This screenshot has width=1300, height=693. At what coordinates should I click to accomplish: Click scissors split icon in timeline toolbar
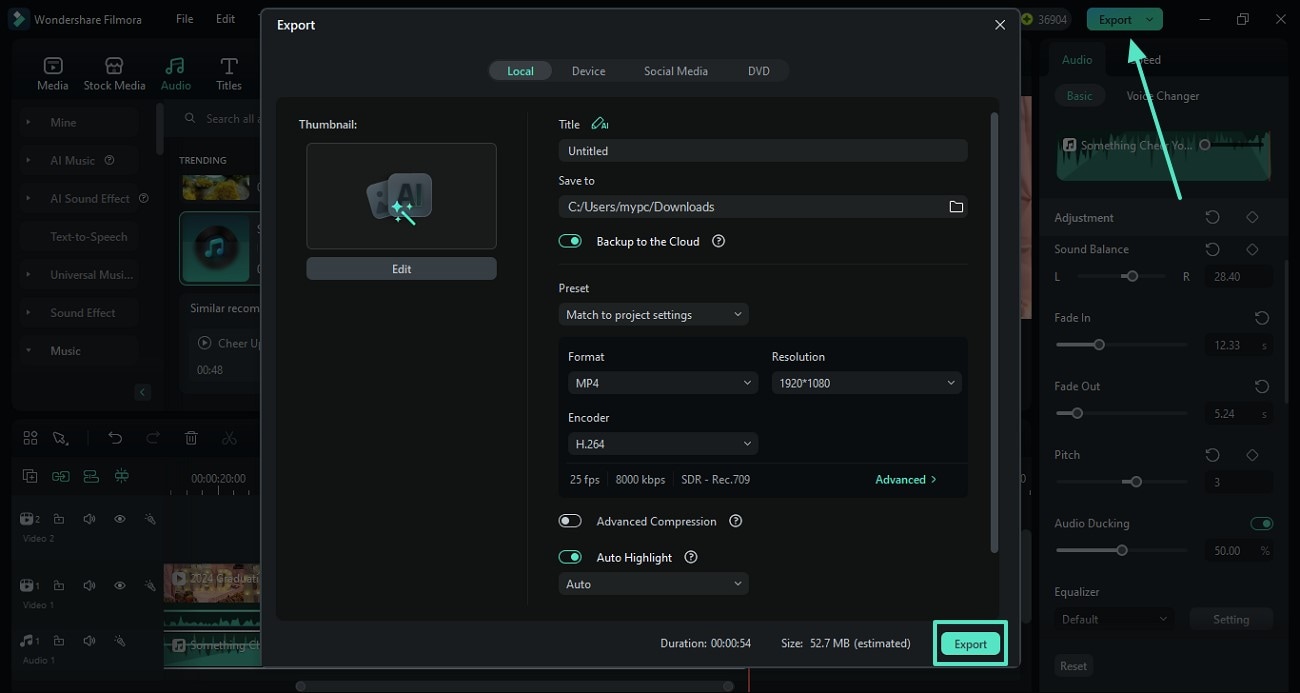(x=229, y=438)
